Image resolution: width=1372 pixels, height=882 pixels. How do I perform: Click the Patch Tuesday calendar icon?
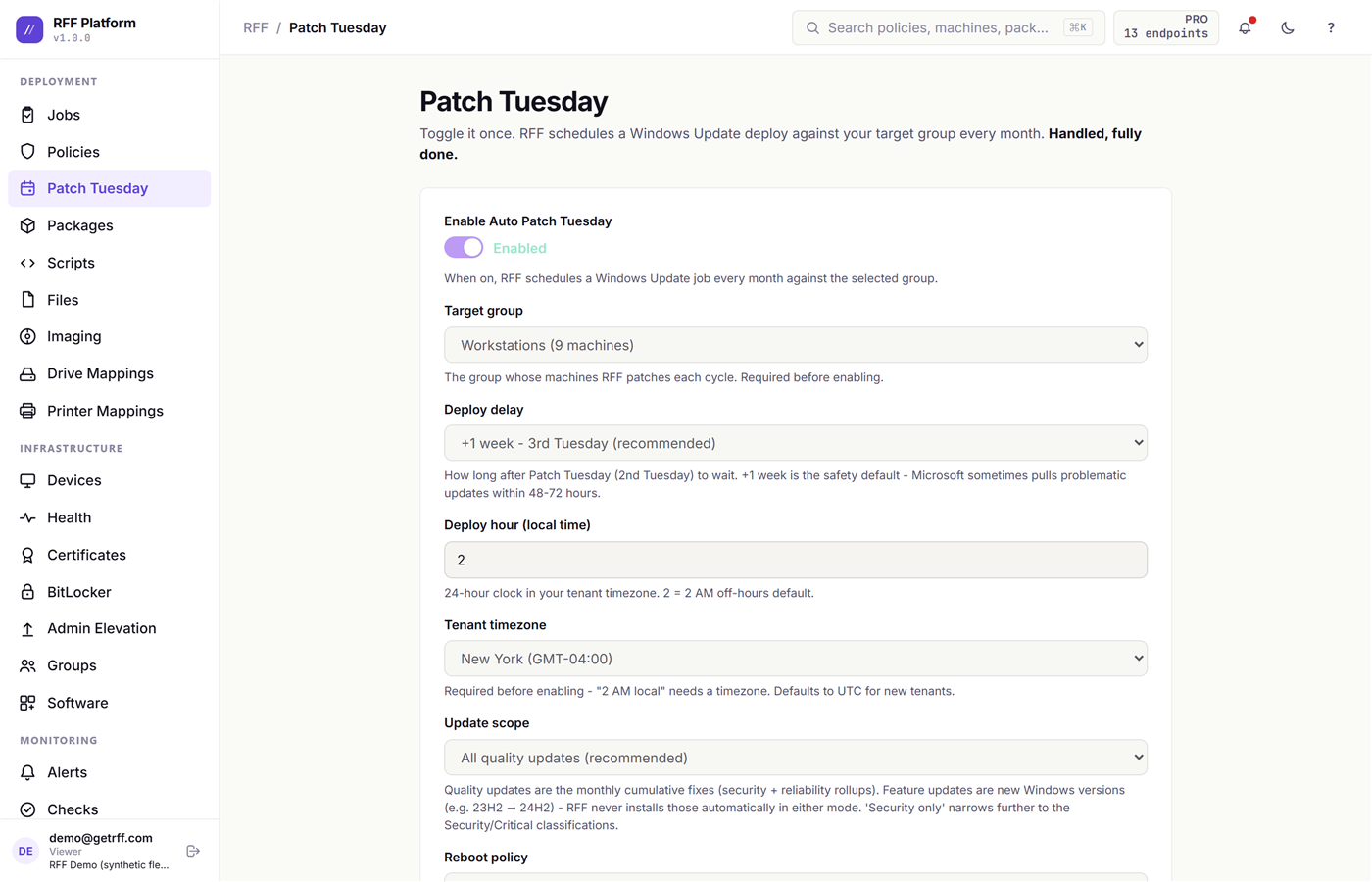[27, 188]
